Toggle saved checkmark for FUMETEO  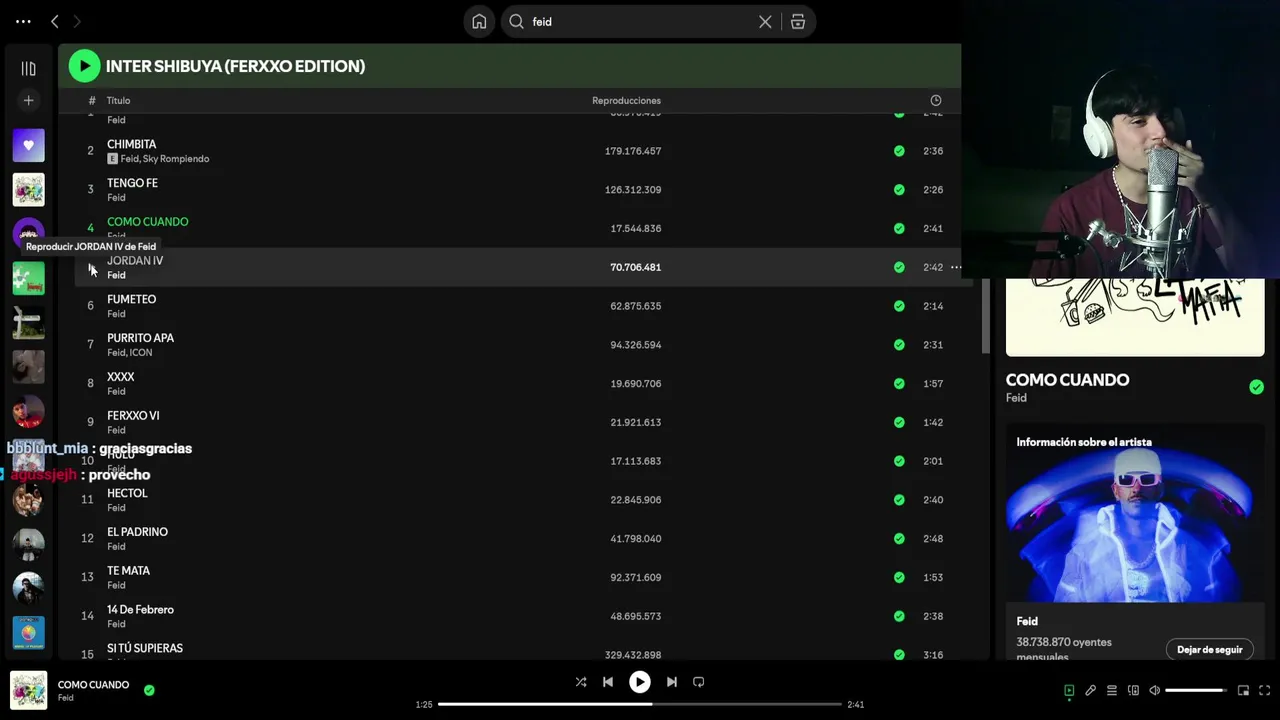tap(899, 306)
